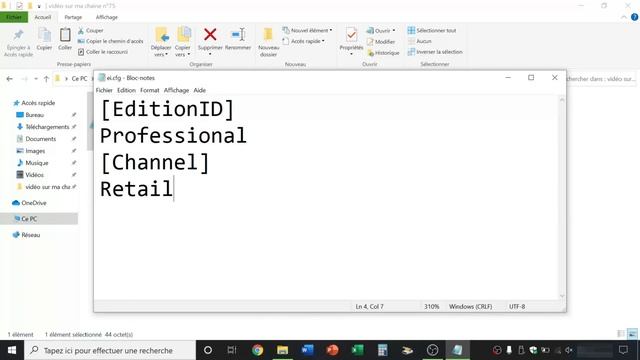Open the Calculator from the taskbar
This screenshot has height=360, width=640.
click(382, 350)
